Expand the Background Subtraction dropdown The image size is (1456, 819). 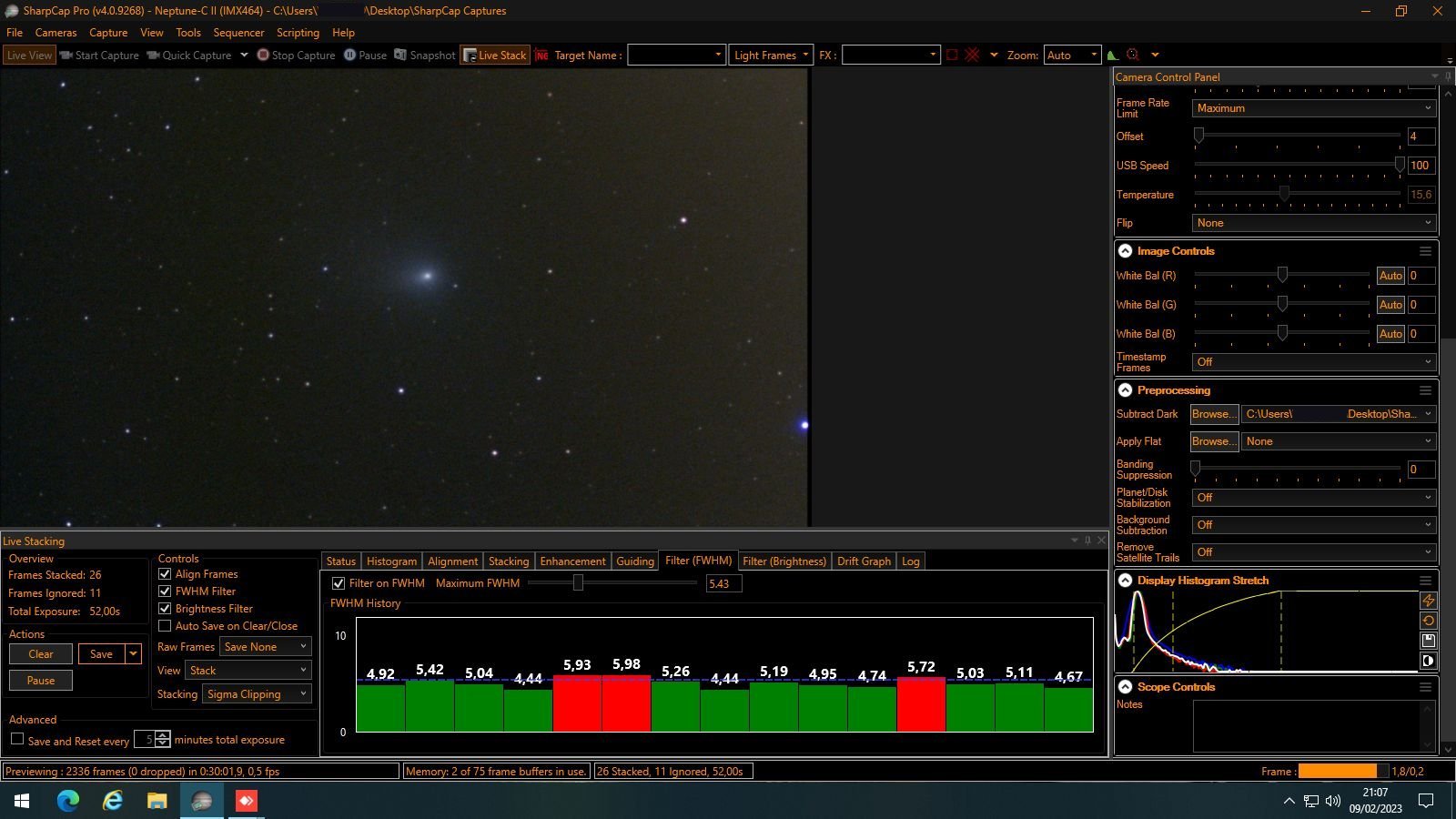pos(1313,525)
